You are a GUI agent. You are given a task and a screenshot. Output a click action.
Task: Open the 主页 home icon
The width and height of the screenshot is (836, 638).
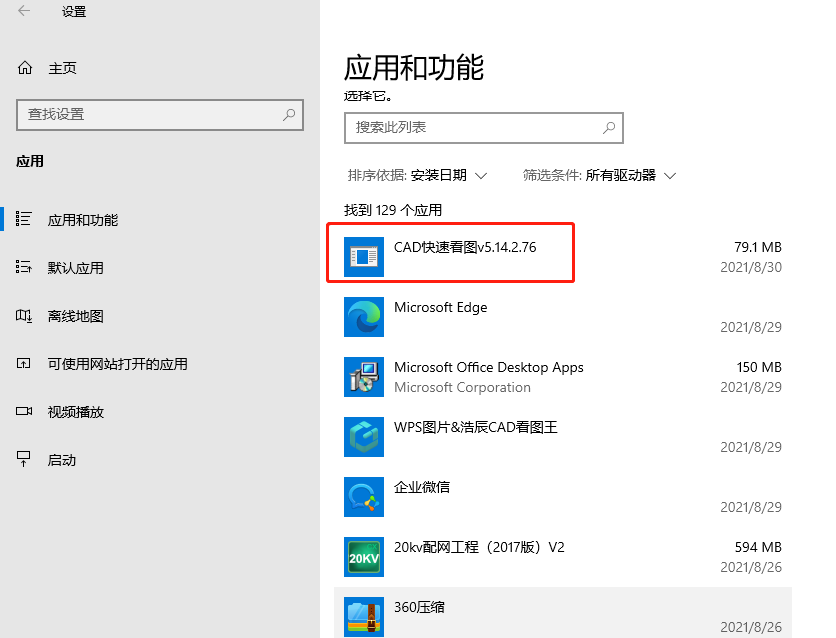pyautogui.click(x=25, y=68)
